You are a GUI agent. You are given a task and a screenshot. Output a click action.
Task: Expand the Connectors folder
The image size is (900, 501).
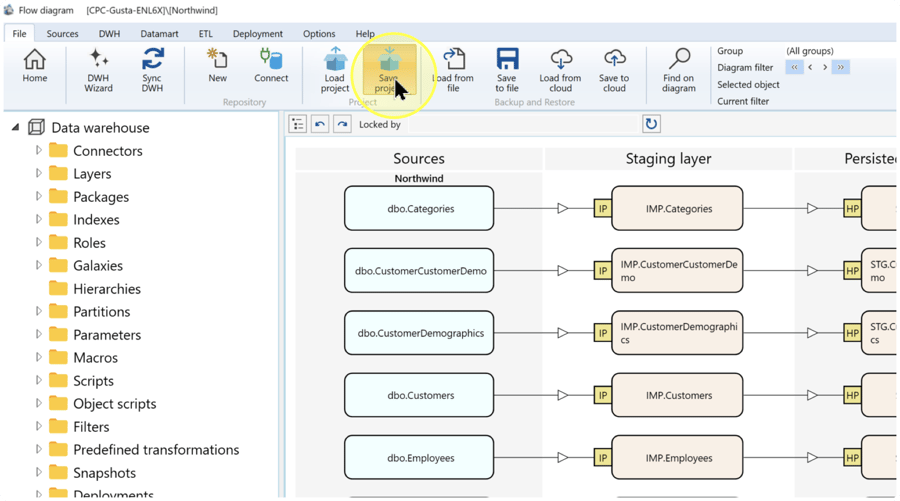click(x=38, y=150)
